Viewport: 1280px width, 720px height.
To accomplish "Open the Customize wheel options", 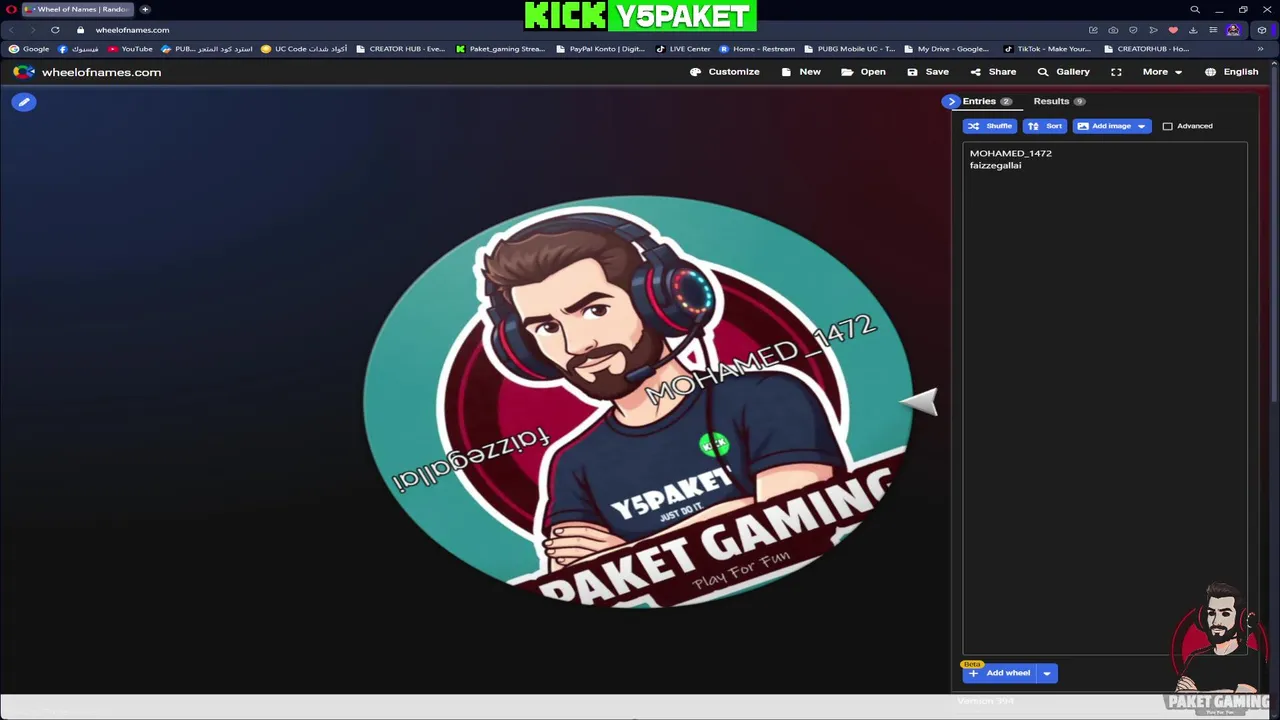I will point(725,72).
